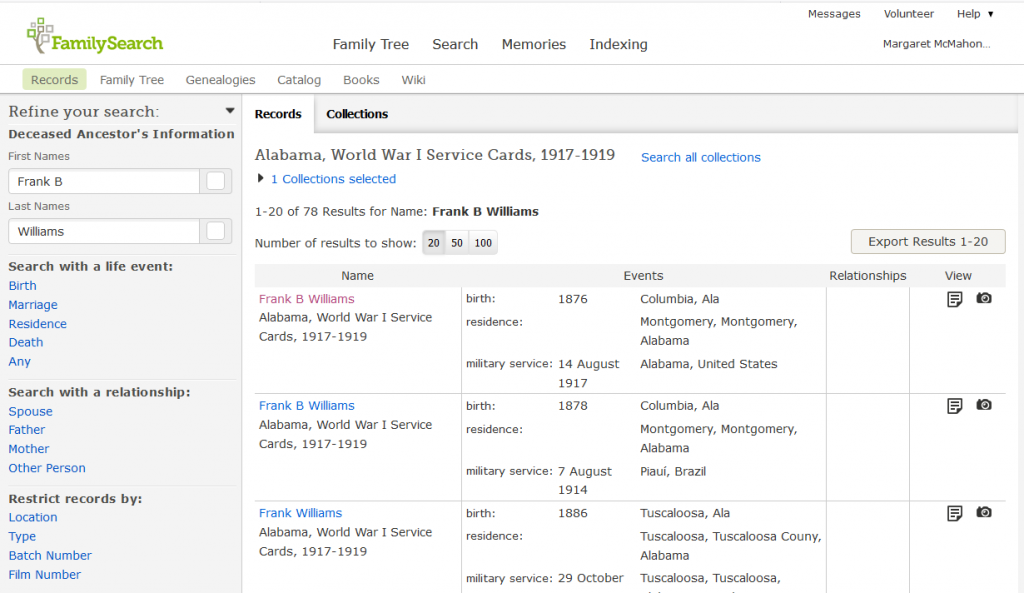Toggle exact match checkbox for First Names
Image resolution: width=1024 pixels, height=593 pixels.
tap(216, 181)
